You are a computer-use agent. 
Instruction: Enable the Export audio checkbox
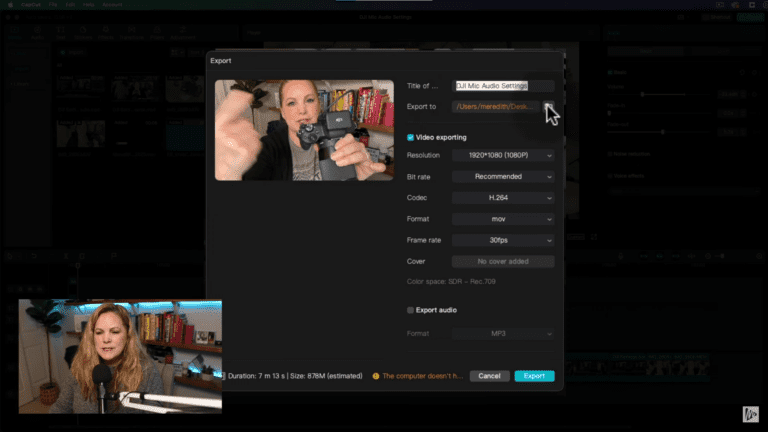click(410, 310)
